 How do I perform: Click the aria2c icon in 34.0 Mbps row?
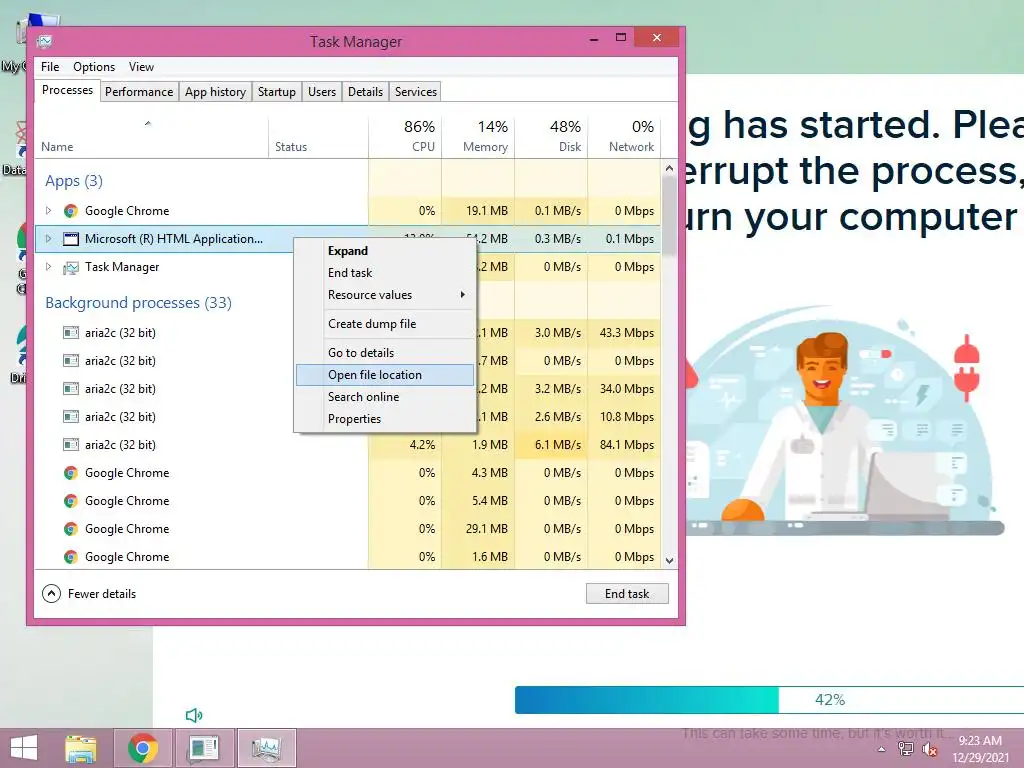tap(71, 389)
